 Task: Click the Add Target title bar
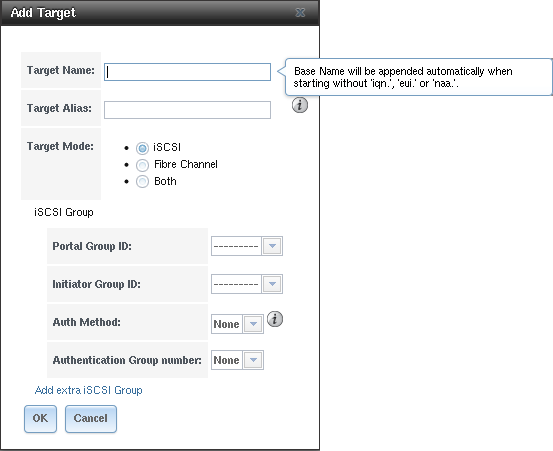tap(160, 13)
